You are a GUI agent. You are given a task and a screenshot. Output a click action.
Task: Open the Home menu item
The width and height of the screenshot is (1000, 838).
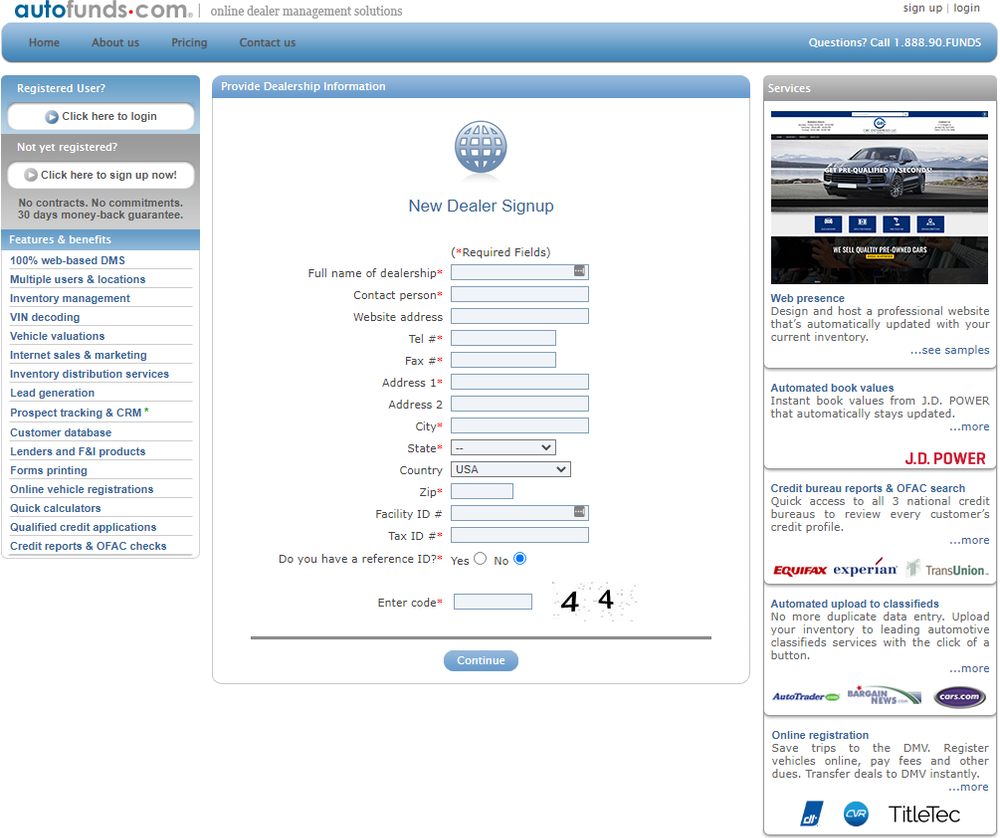tap(44, 43)
